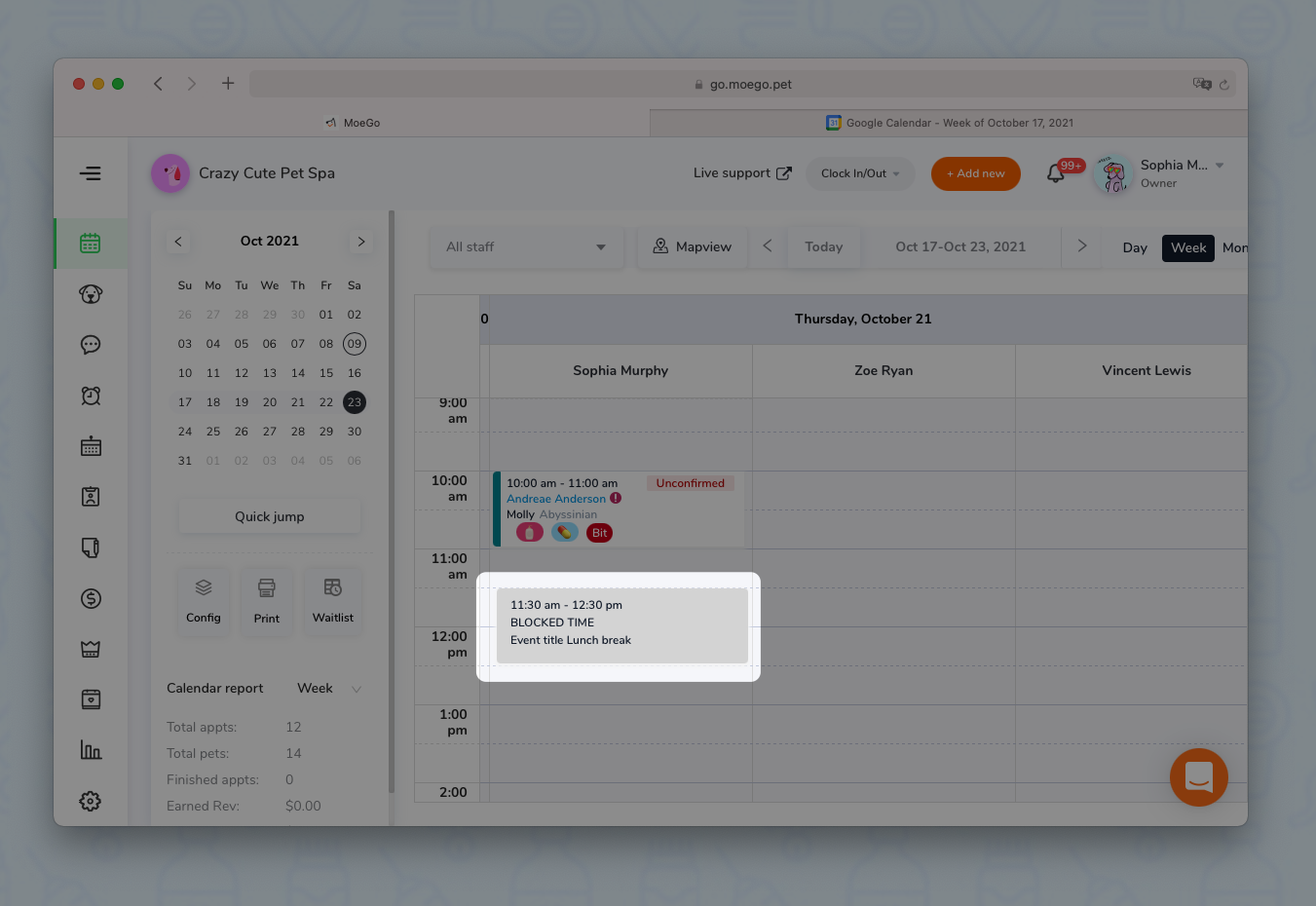Image resolution: width=1316 pixels, height=906 pixels.
Task: Switch to Week view
Action: [x=1188, y=247]
